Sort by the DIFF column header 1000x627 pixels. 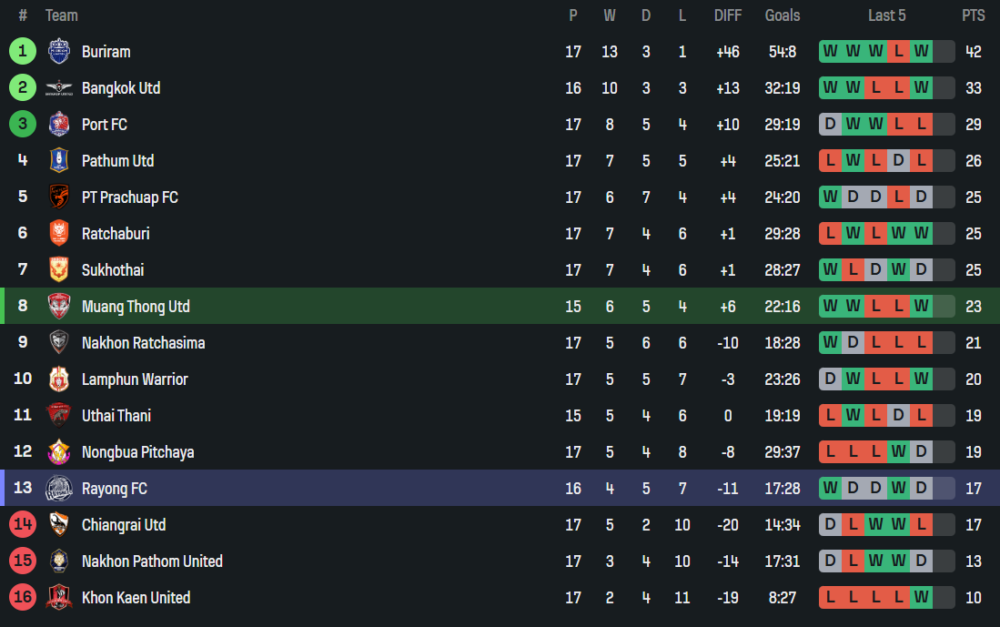point(728,15)
